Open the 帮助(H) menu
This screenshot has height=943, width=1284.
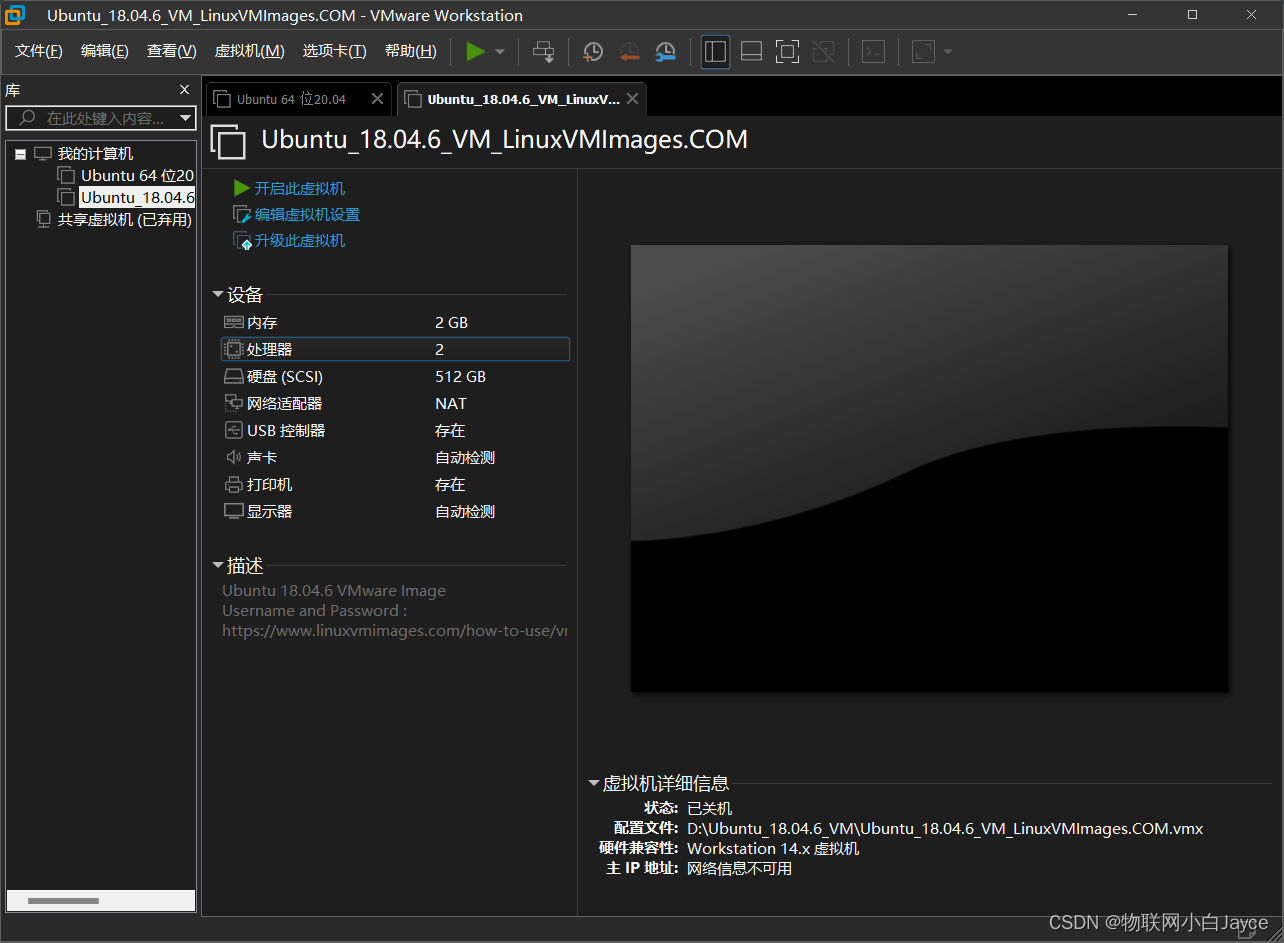[411, 51]
